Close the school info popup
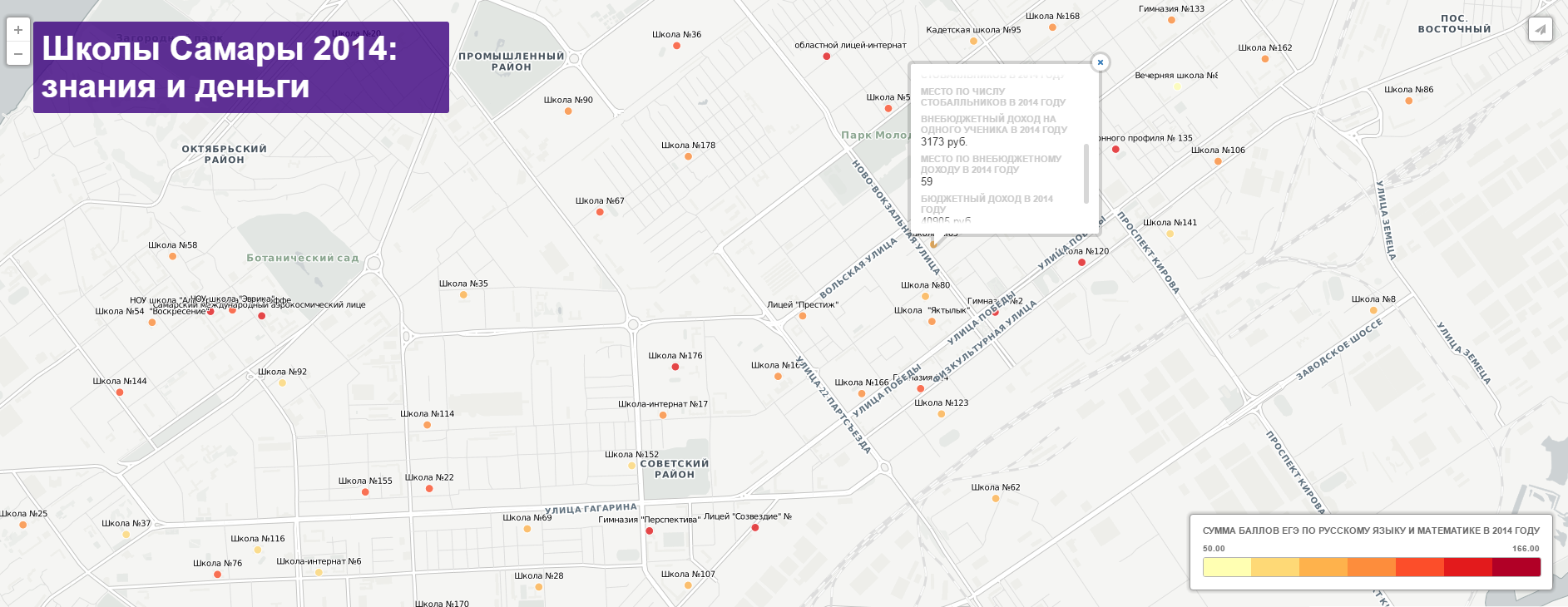This screenshot has height=607, width=1568. 1101,62
